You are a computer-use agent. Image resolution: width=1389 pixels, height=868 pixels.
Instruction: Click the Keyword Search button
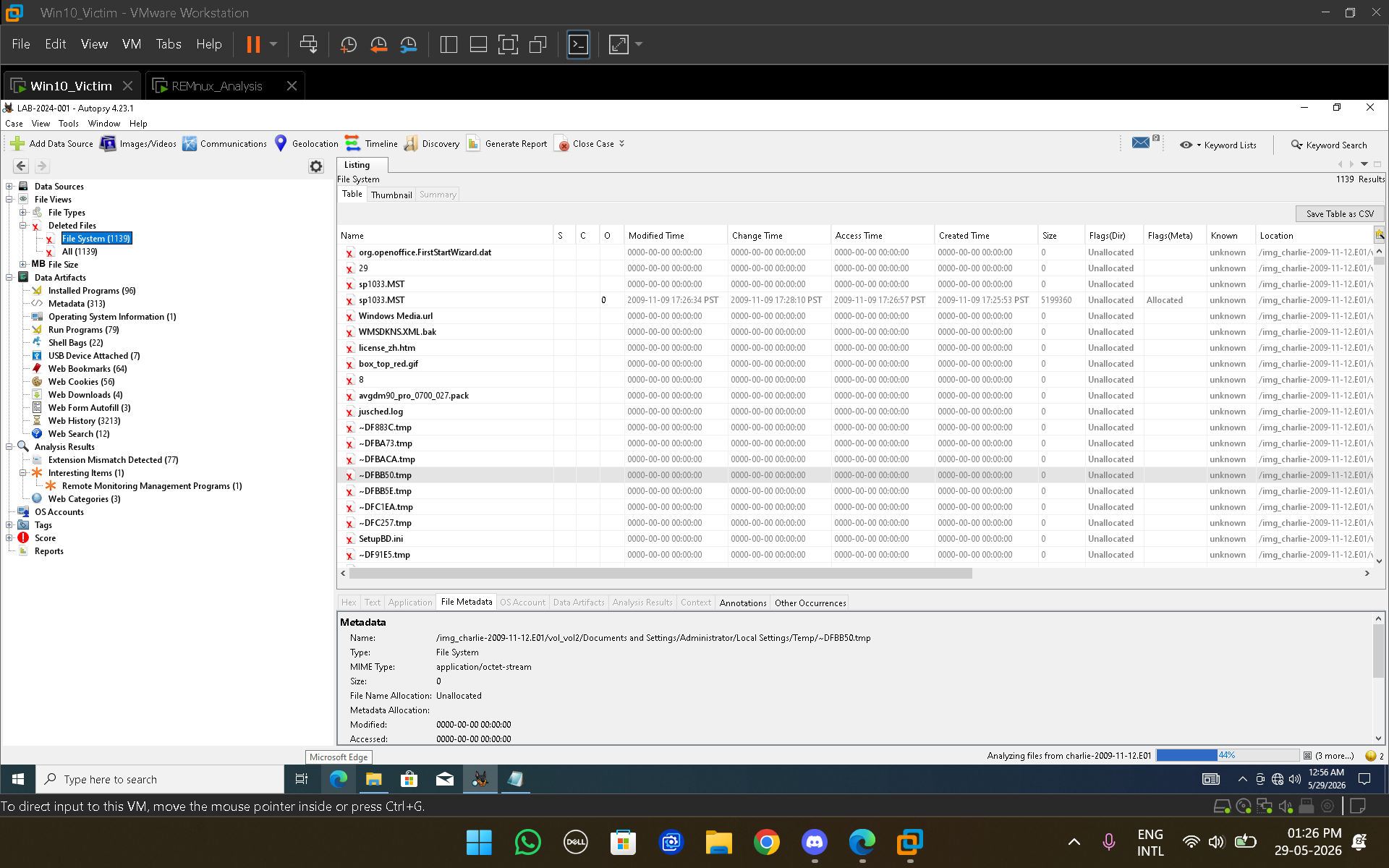(1330, 145)
